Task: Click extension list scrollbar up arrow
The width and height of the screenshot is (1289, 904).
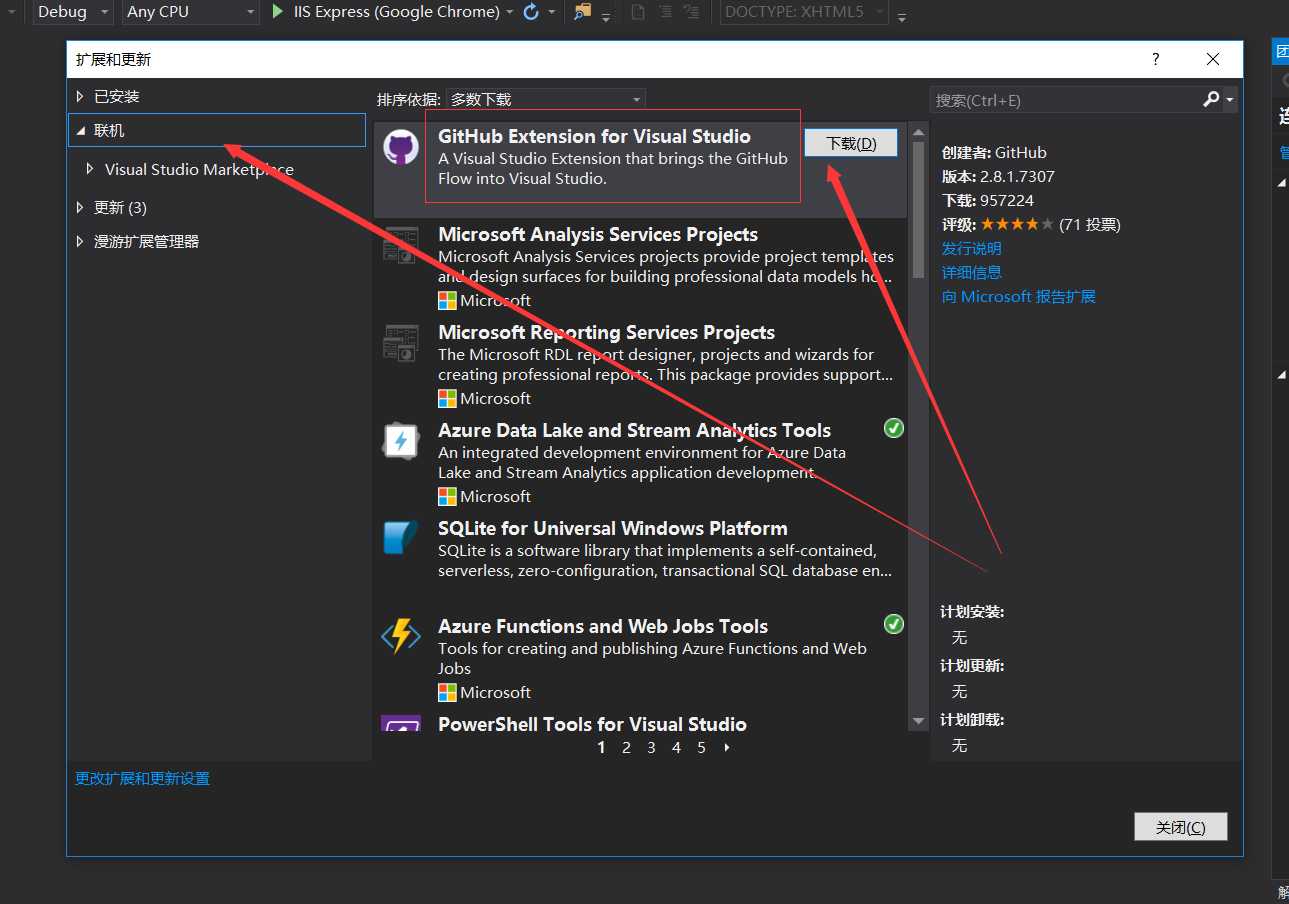Action: click(918, 131)
